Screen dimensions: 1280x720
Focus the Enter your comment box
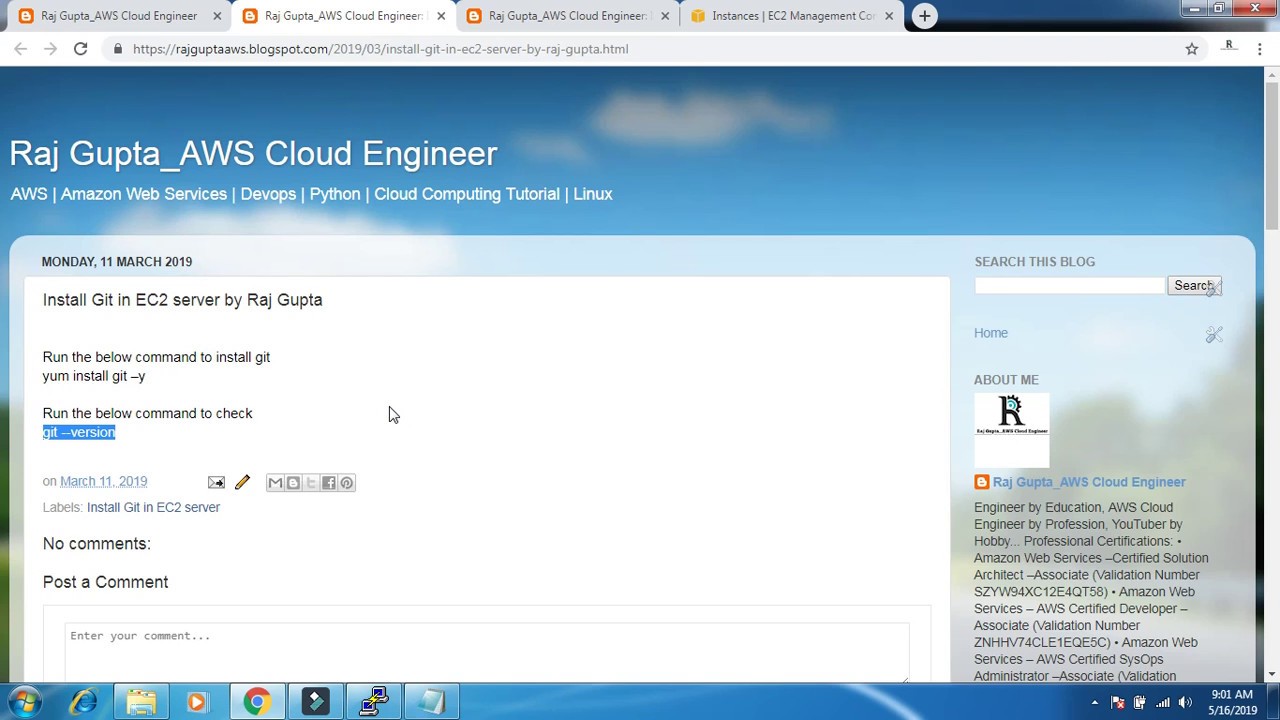coord(487,653)
